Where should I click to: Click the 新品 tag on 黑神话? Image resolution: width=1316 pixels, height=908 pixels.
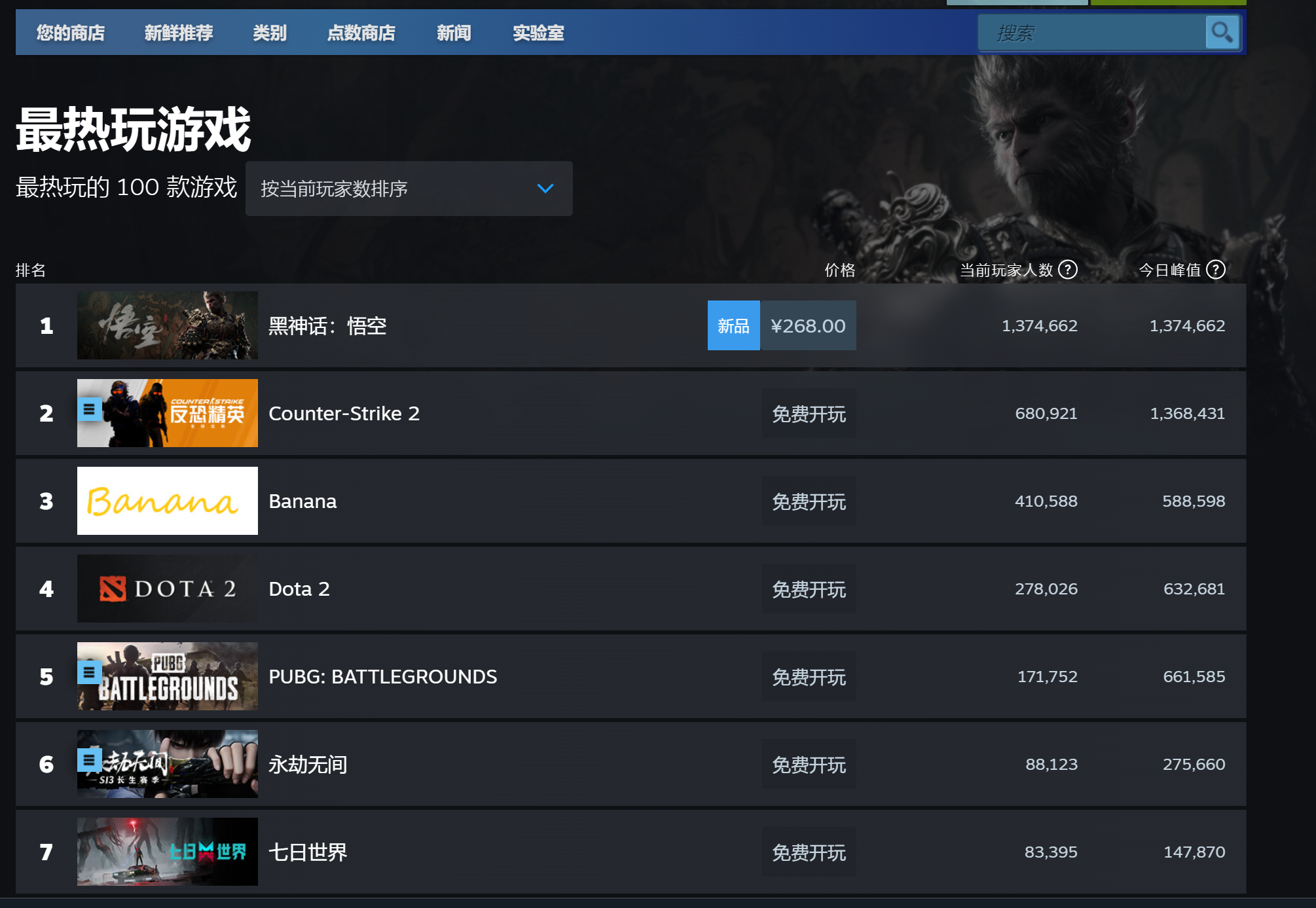pos(733,325)
